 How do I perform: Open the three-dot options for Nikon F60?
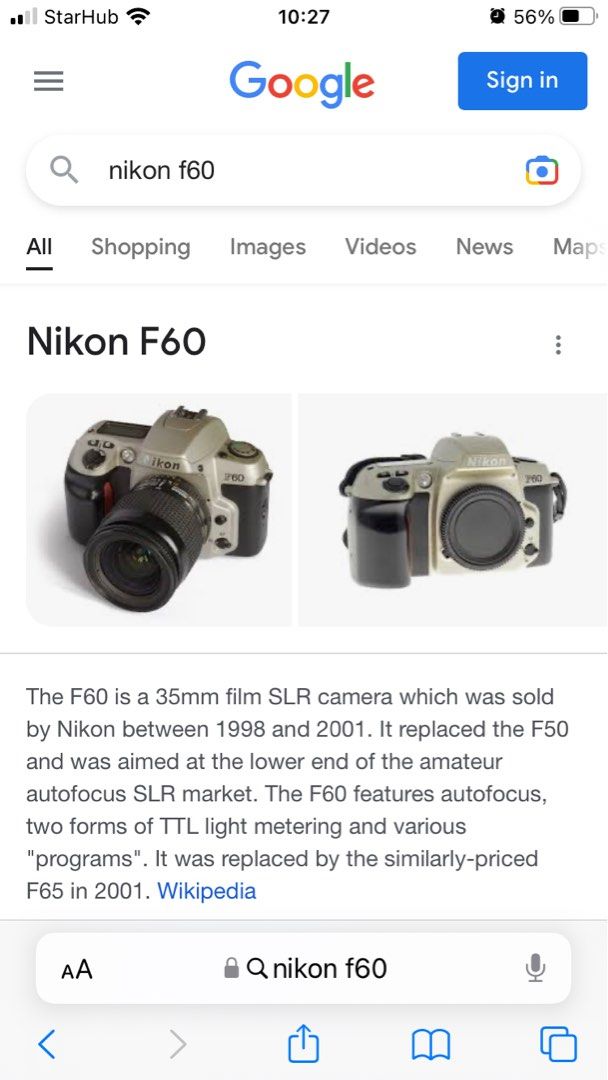[x=558, y=344]
